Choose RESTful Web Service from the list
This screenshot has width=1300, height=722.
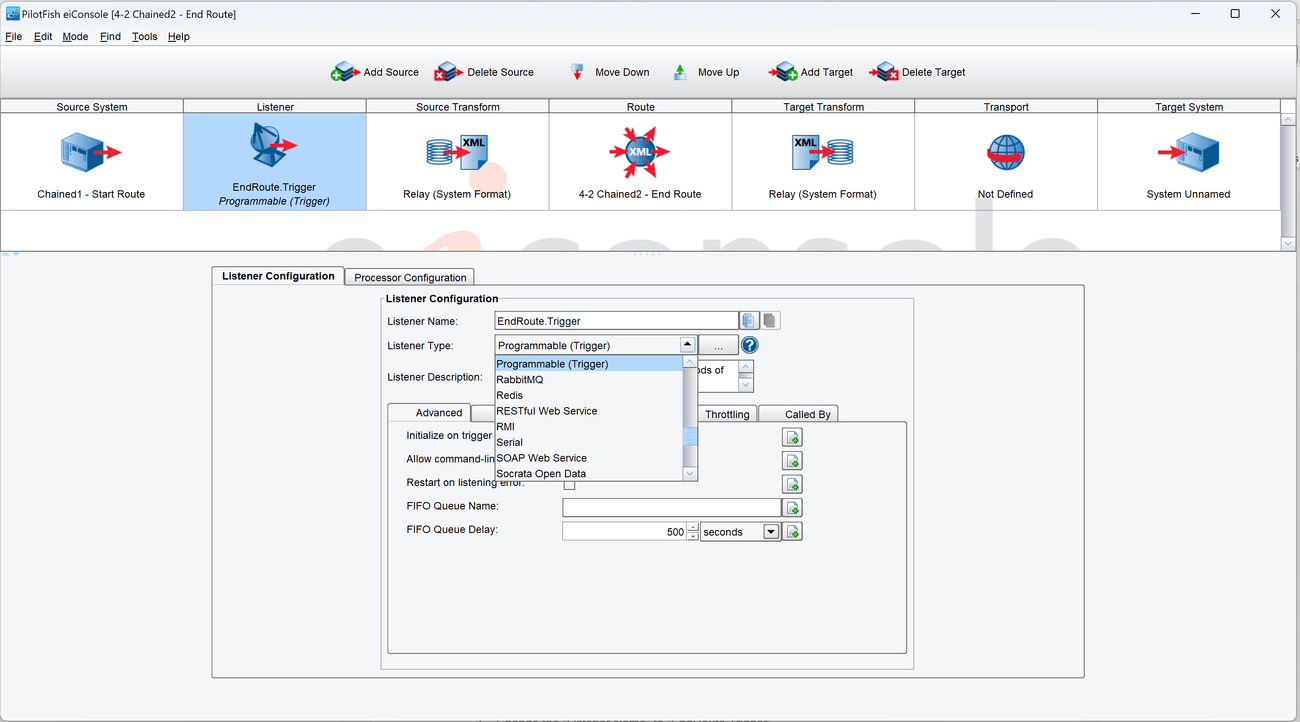[589, 411]
